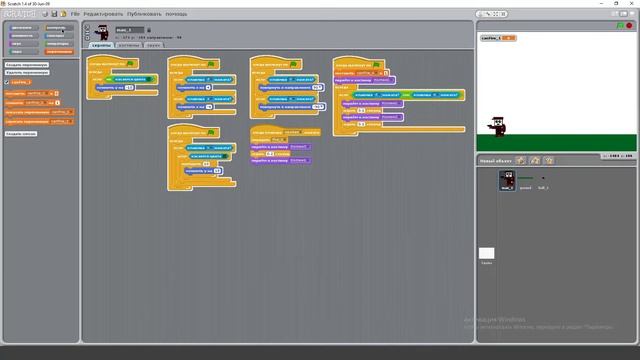
Task: Open the Контроль blocks category
Action: point(59,28)
